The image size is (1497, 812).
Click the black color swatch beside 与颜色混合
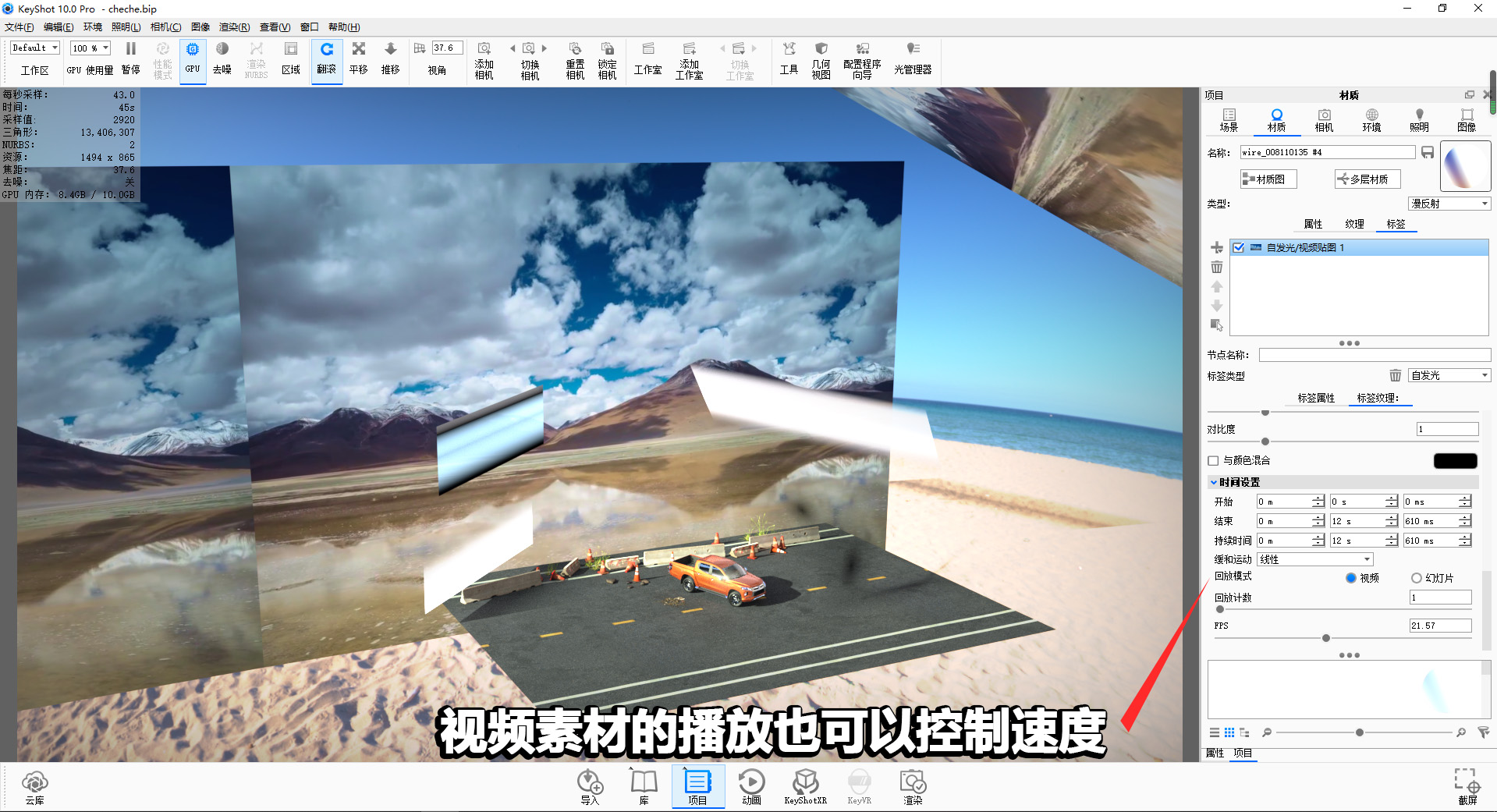point(1454,460)
